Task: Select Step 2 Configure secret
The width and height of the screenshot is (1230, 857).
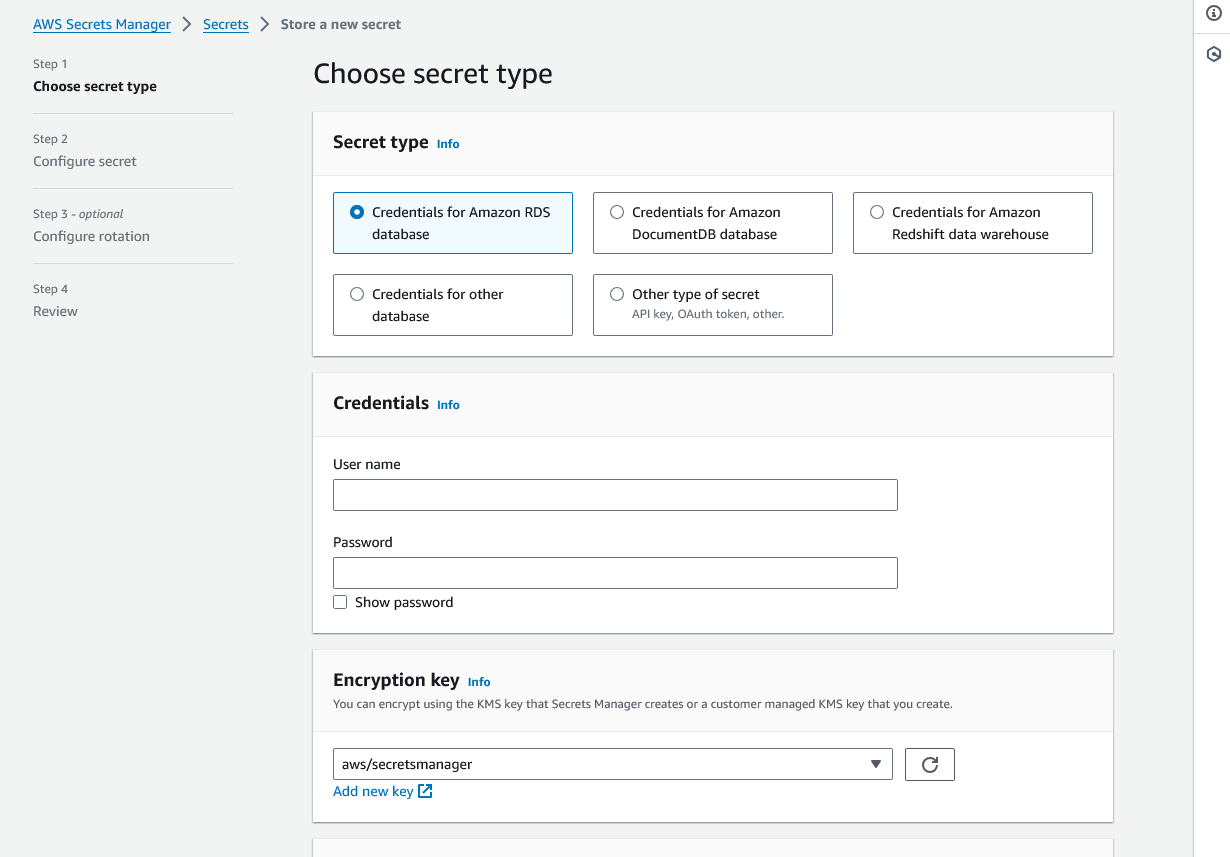Action: [x=85, y=161]
